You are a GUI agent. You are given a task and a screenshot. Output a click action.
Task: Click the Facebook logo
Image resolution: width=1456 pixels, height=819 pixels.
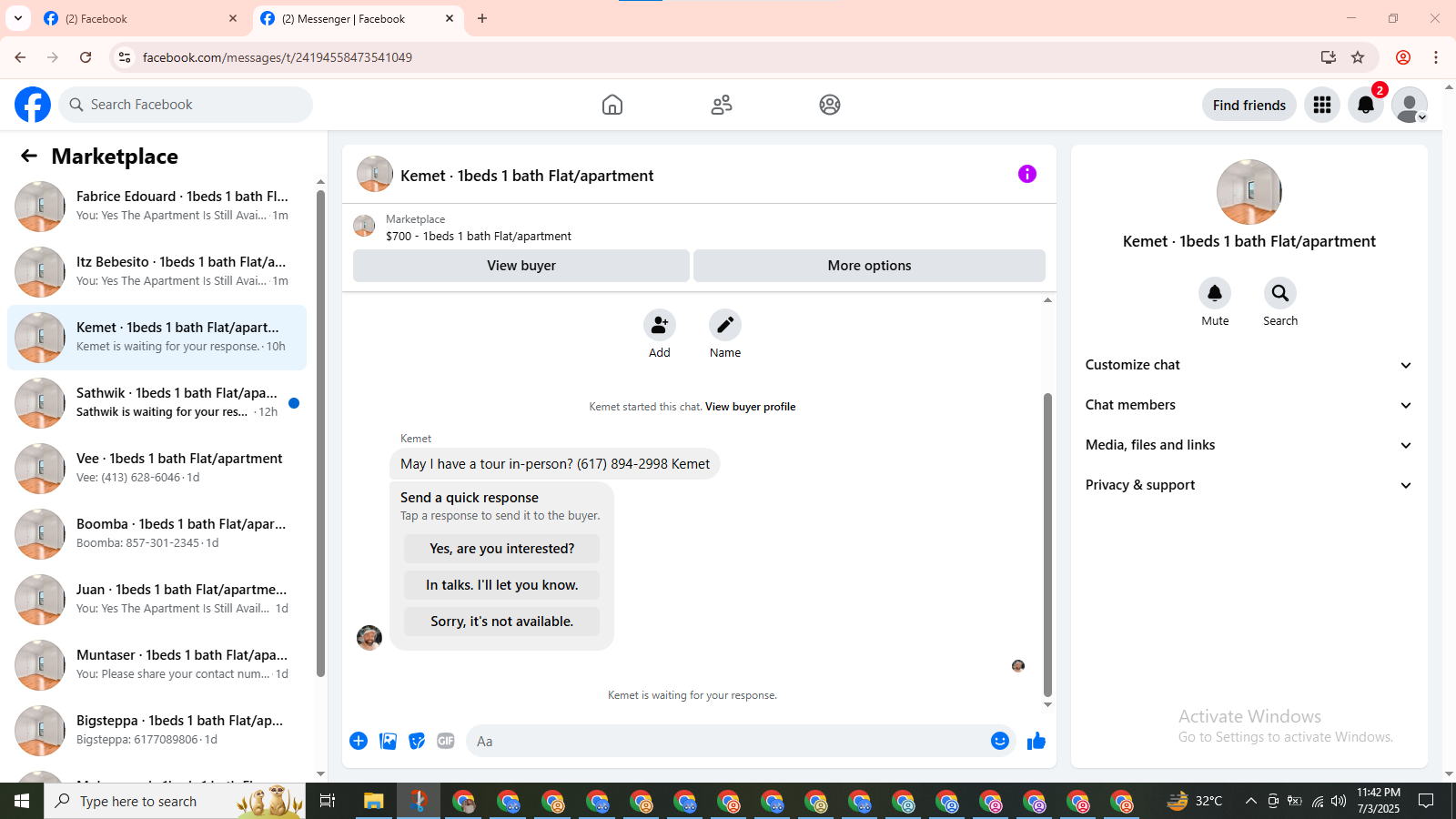click(33, 105)
